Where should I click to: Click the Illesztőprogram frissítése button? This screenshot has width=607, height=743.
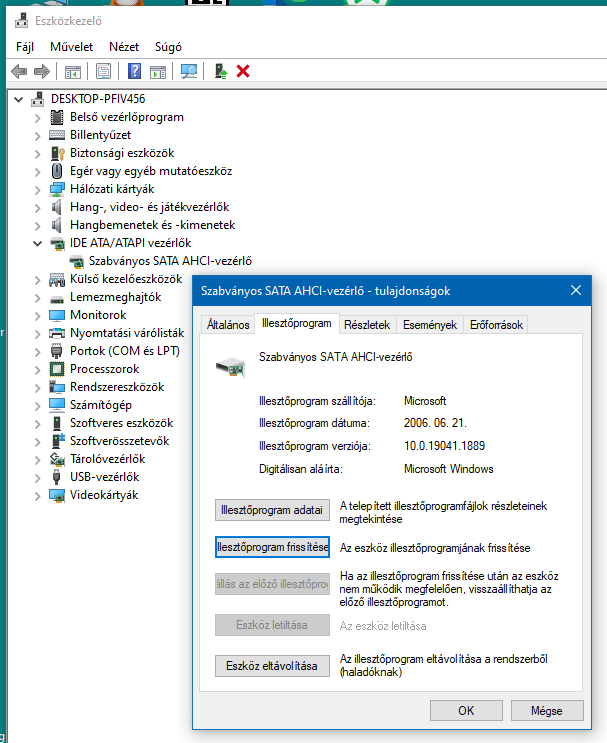coord(272,547)
